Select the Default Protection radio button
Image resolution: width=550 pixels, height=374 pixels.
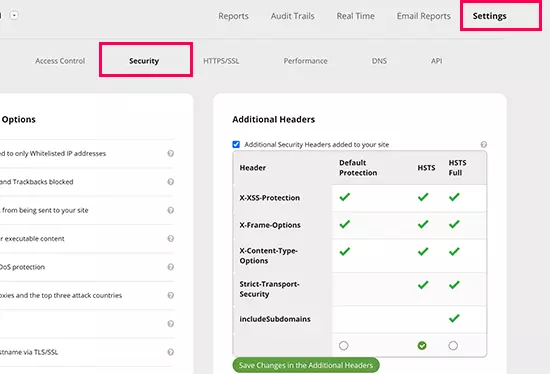pyautogui.click(x=344, y=346)
